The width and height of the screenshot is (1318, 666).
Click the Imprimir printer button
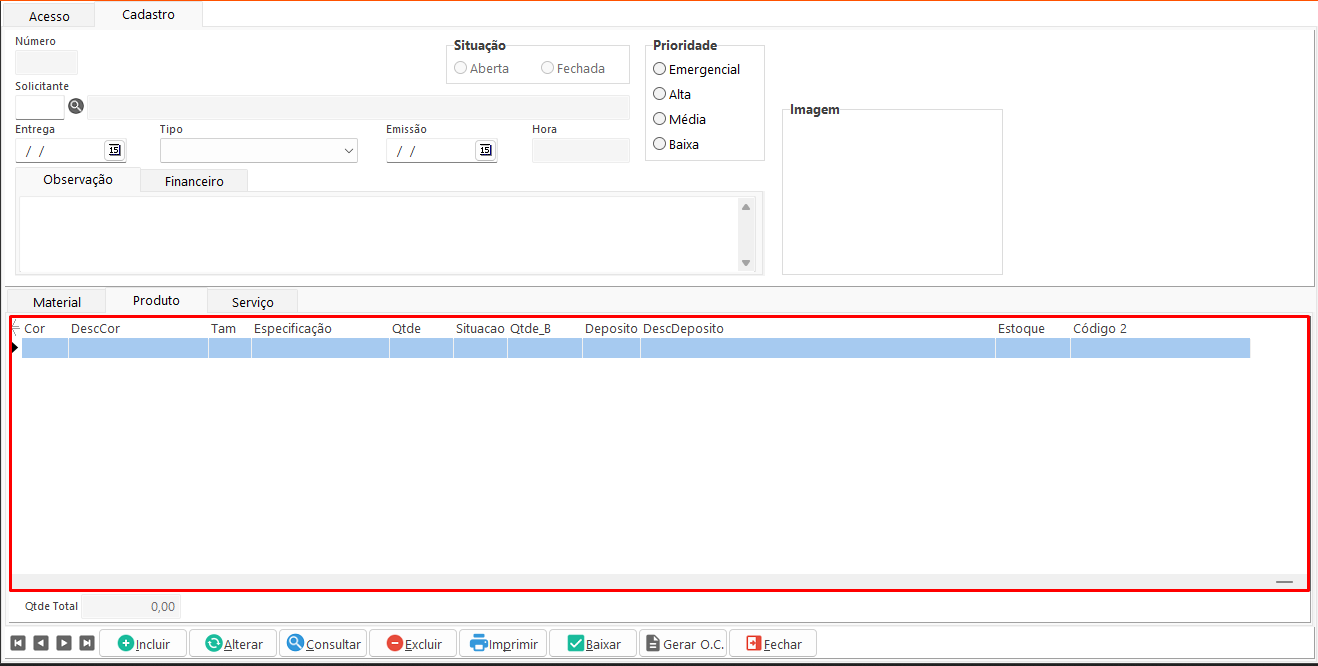pyautogui.click(x=503, y=643)
